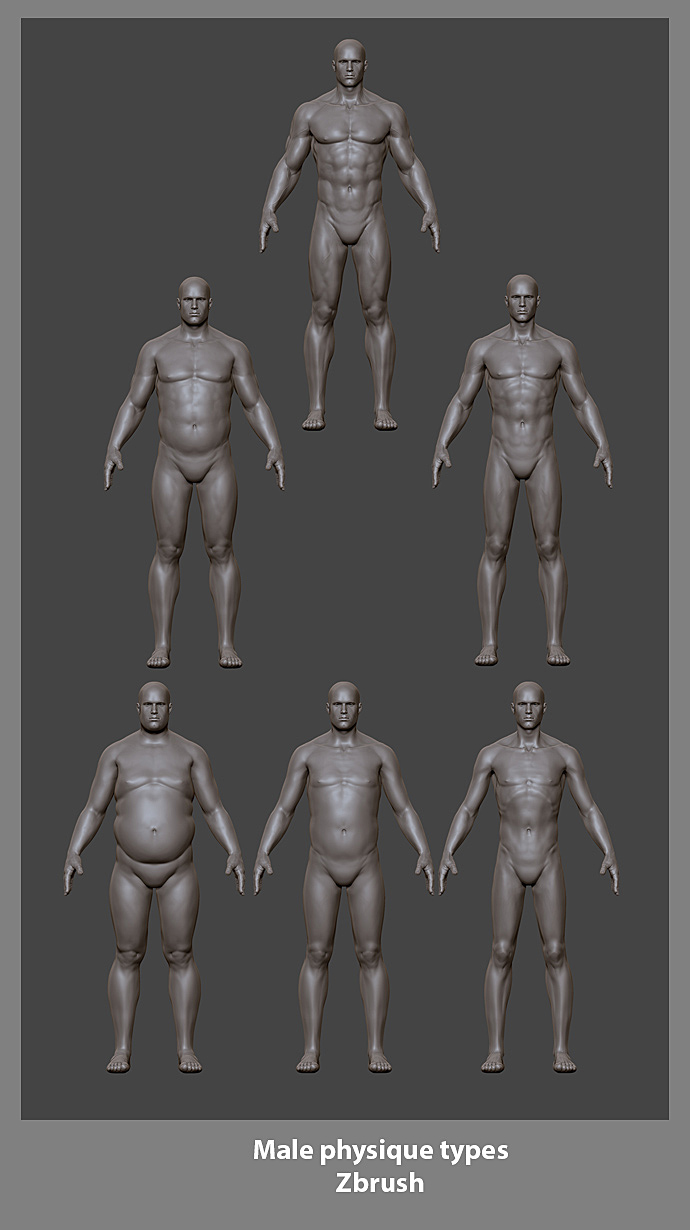Select the skinny figure at the bottom right

tap(528, 877)
